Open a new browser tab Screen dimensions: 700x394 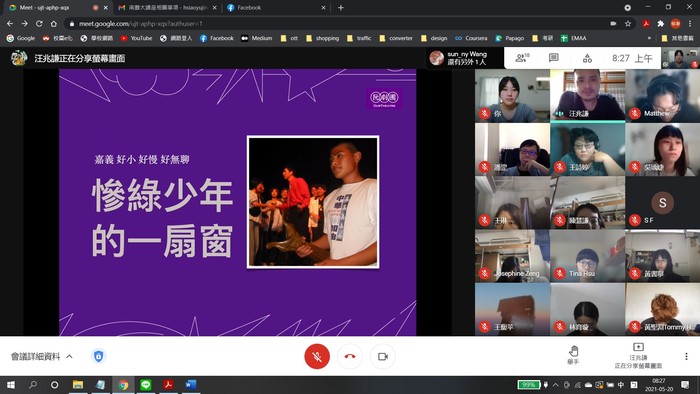(341, 8)
